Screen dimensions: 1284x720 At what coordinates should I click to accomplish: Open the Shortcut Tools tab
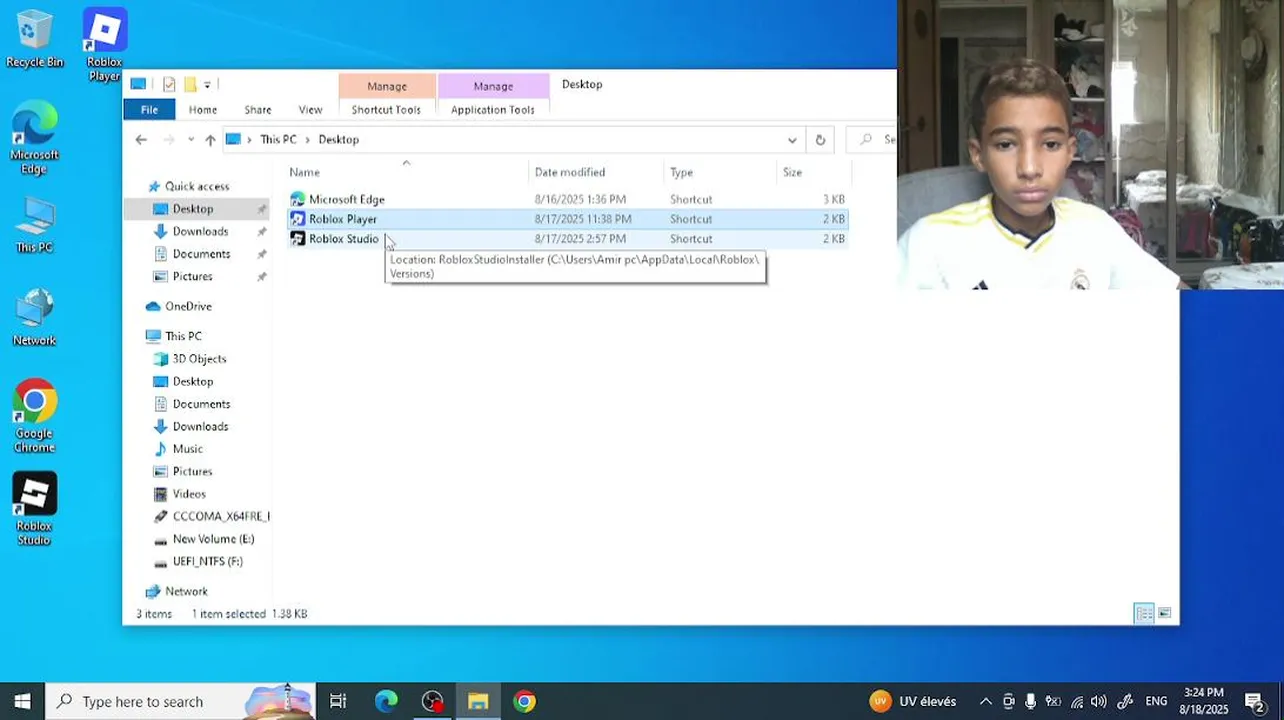[386, 110]
